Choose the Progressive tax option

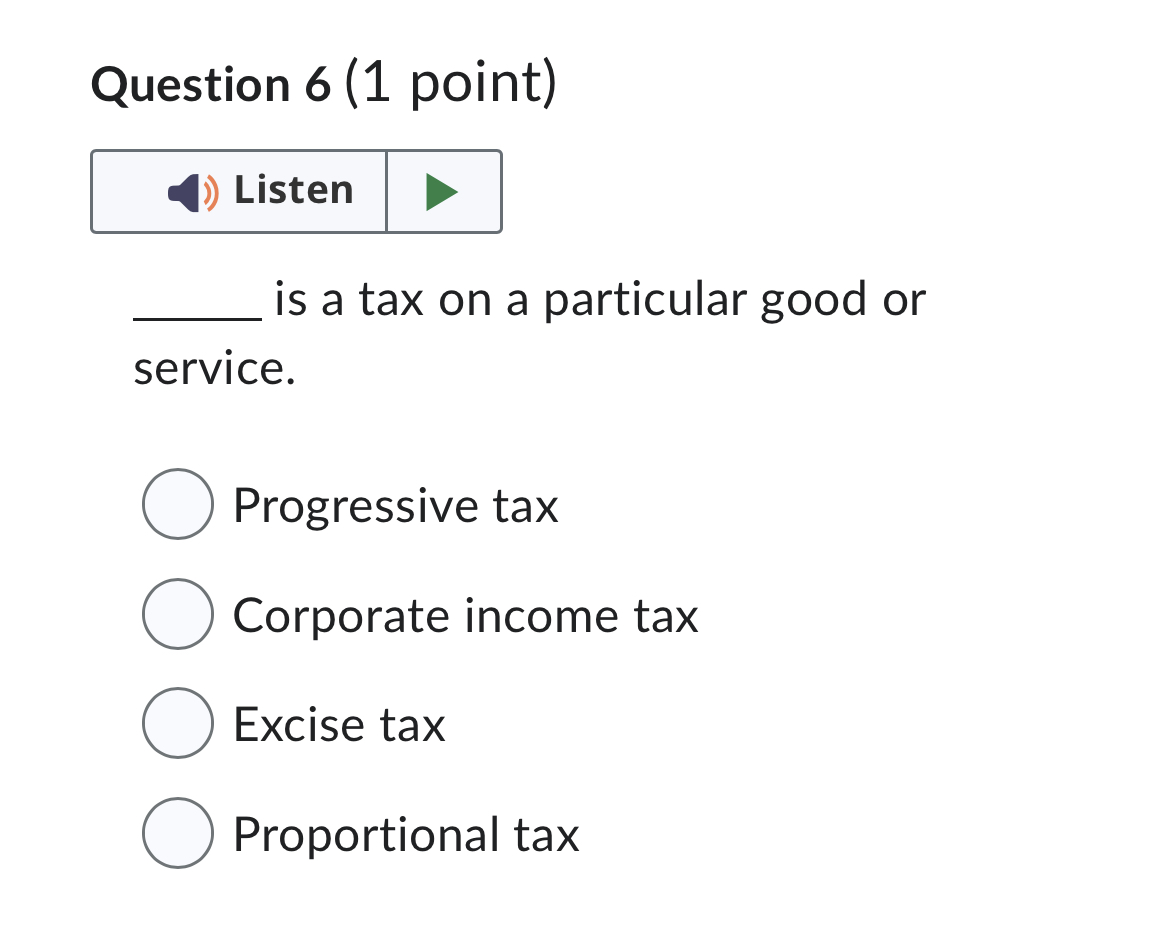pos(177,505)
